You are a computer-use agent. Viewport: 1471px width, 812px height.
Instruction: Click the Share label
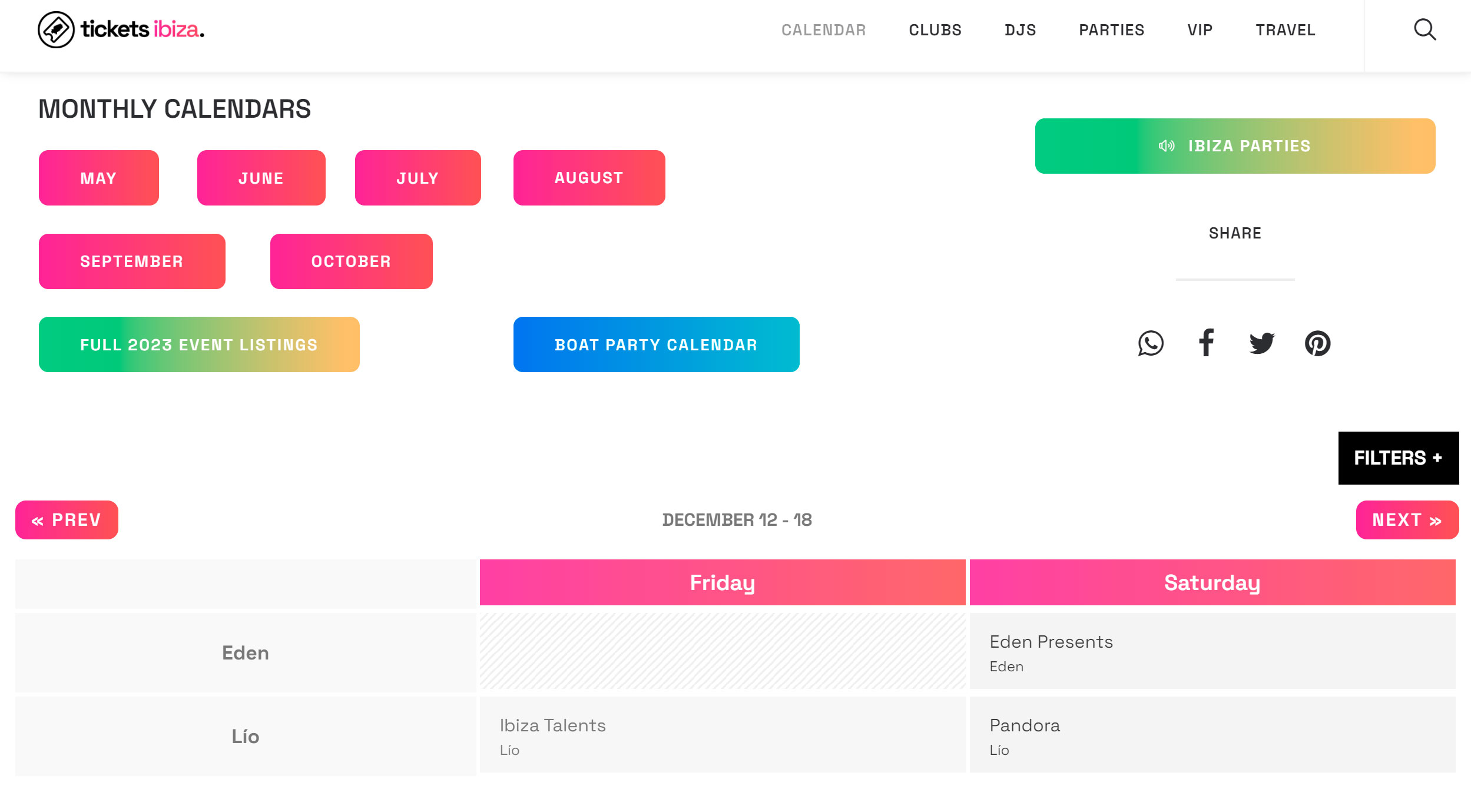pyautogui.click(x=1235, y=233)
